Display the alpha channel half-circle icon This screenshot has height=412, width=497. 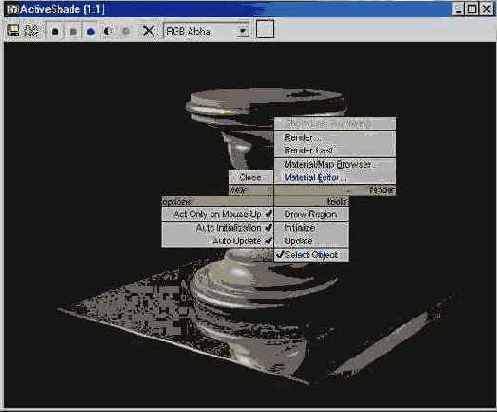coord(108,32)
